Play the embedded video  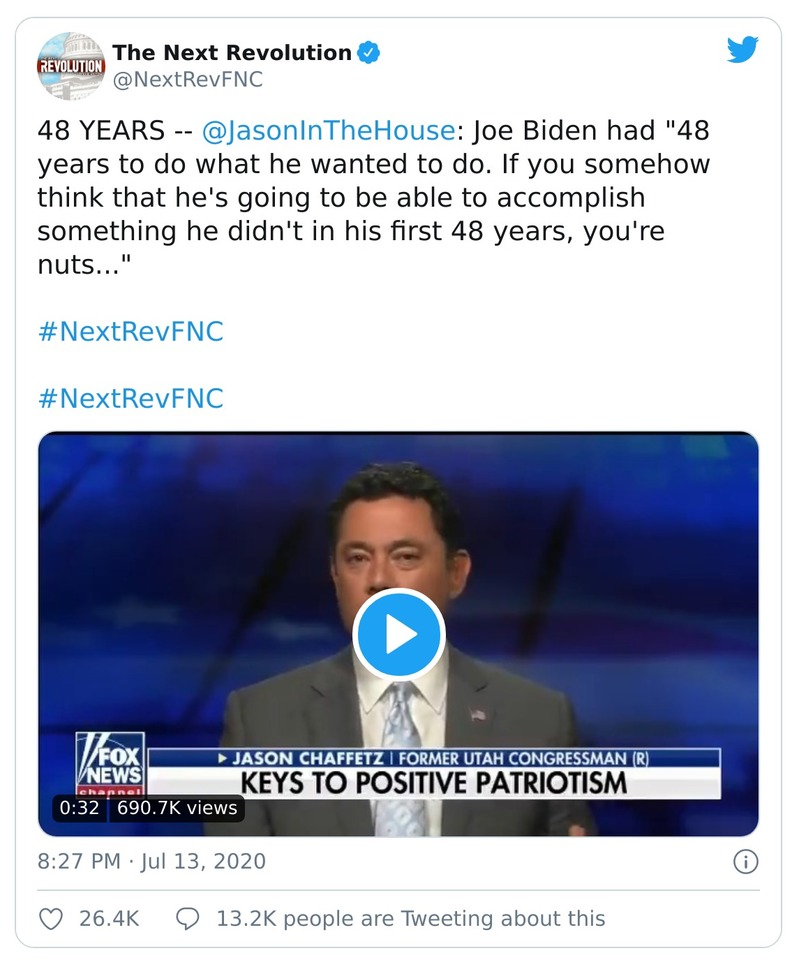click(x=398, y=633)
